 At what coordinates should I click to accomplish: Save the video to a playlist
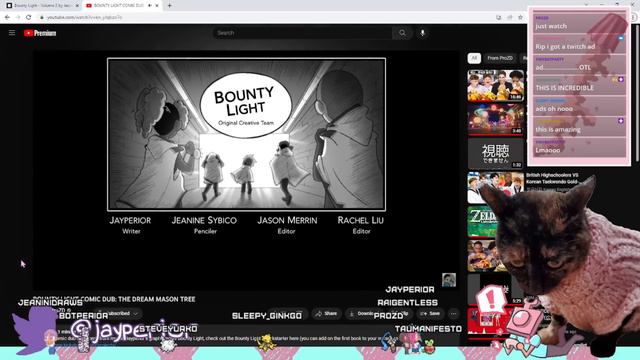coord(430,313)
